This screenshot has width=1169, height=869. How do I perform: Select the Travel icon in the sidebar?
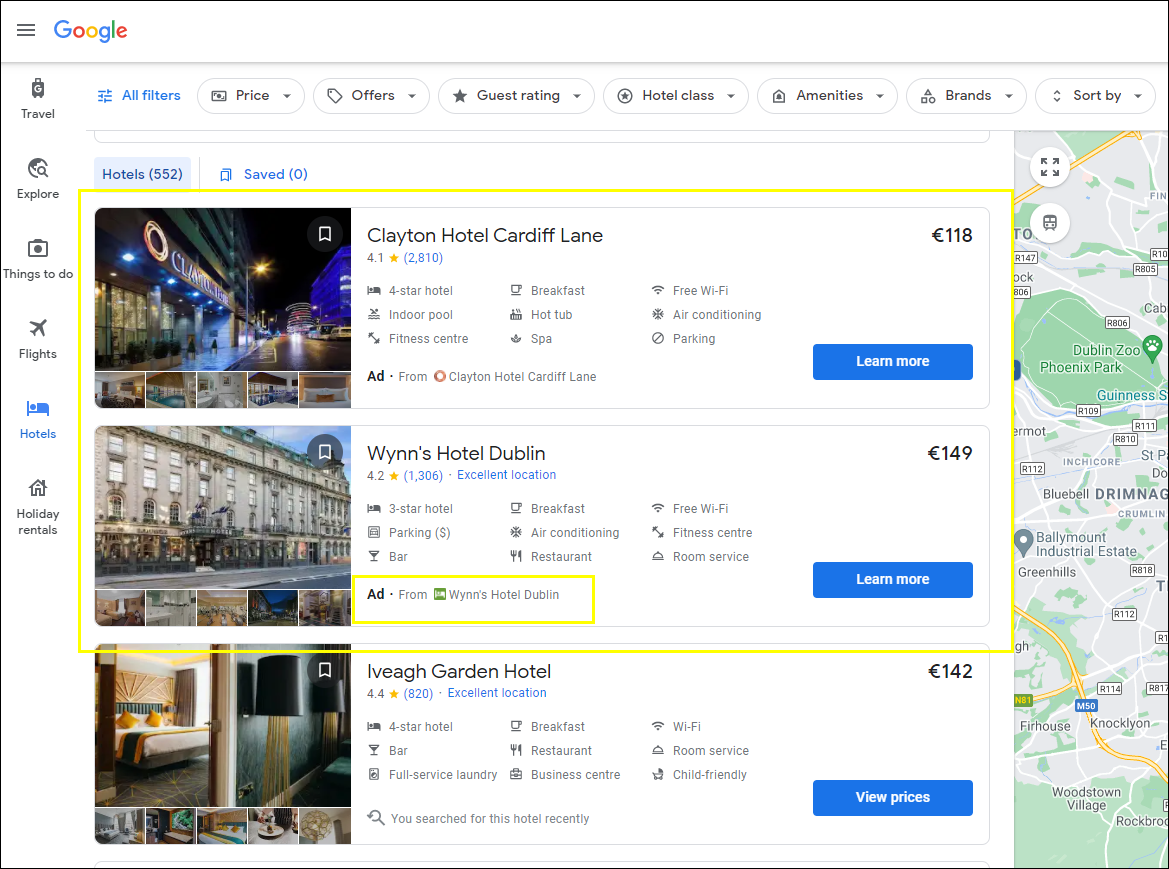[x=37, y=90]
